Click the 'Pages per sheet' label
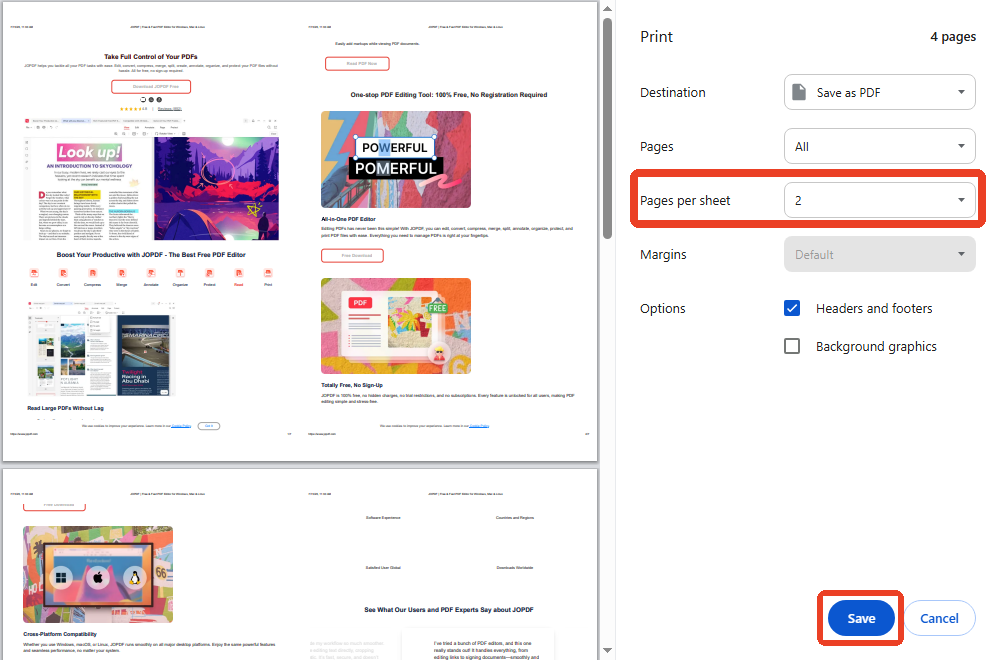Viewport: 1000px width, 660px height. coord(685,200)
